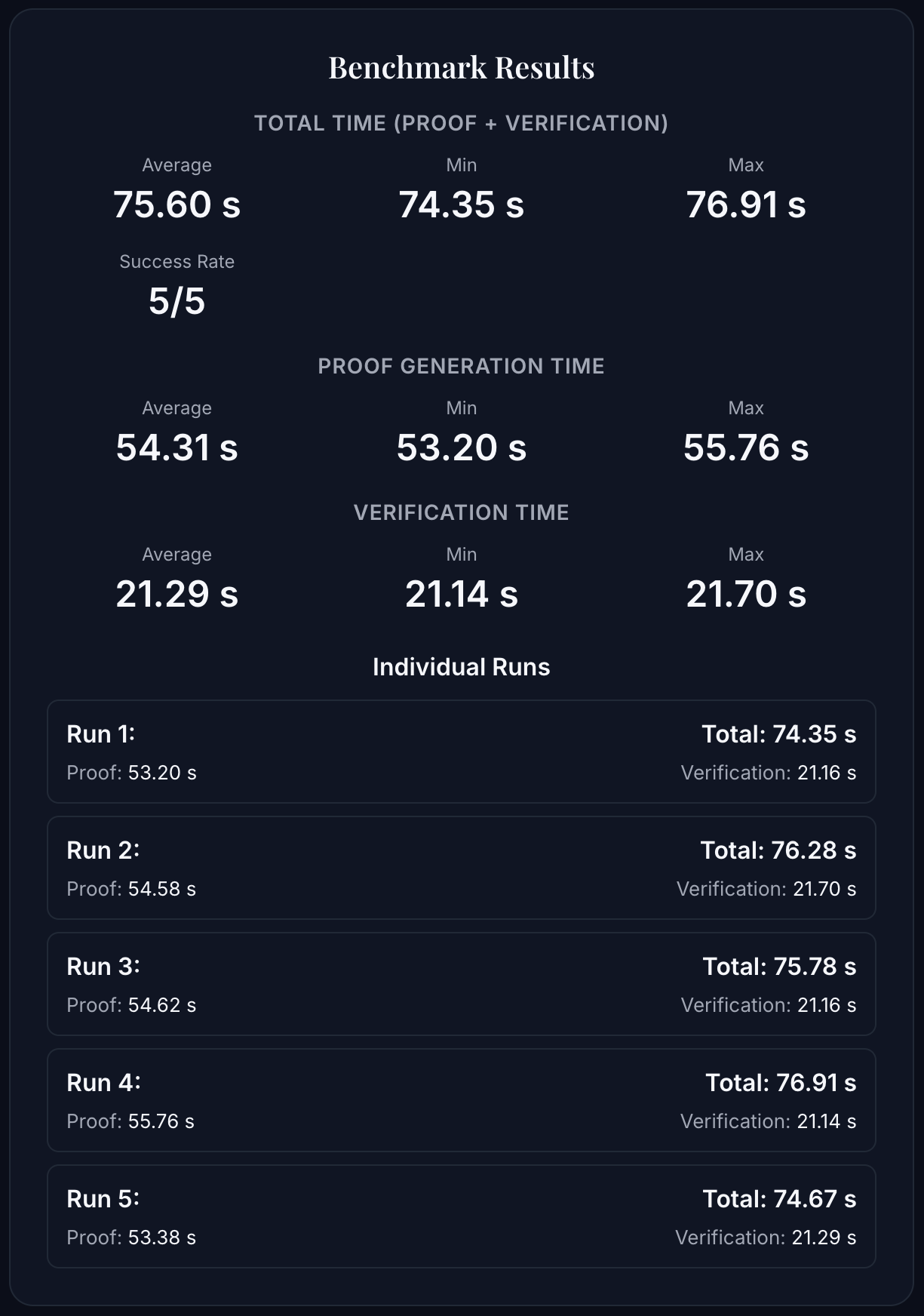Select the 53.20 s proof min value

click(461, 447)
